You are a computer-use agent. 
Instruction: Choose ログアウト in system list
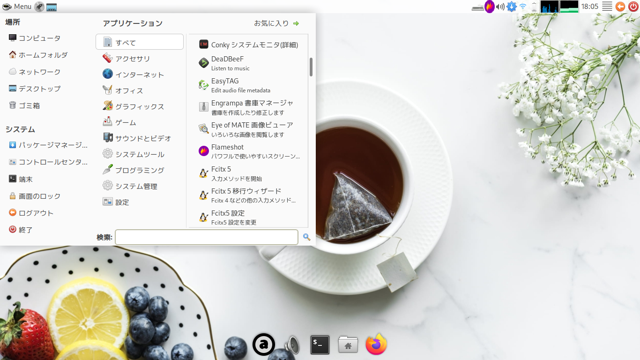31,213
